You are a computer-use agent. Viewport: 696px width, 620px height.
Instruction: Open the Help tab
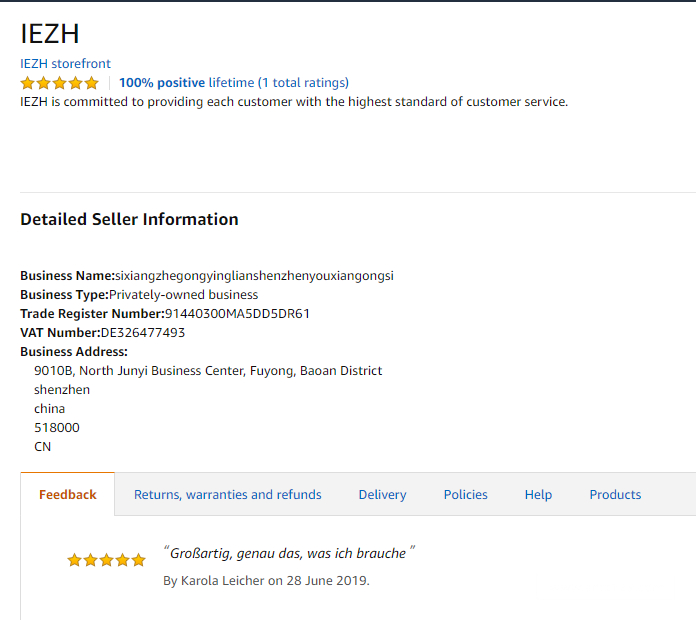click(538, 494)
